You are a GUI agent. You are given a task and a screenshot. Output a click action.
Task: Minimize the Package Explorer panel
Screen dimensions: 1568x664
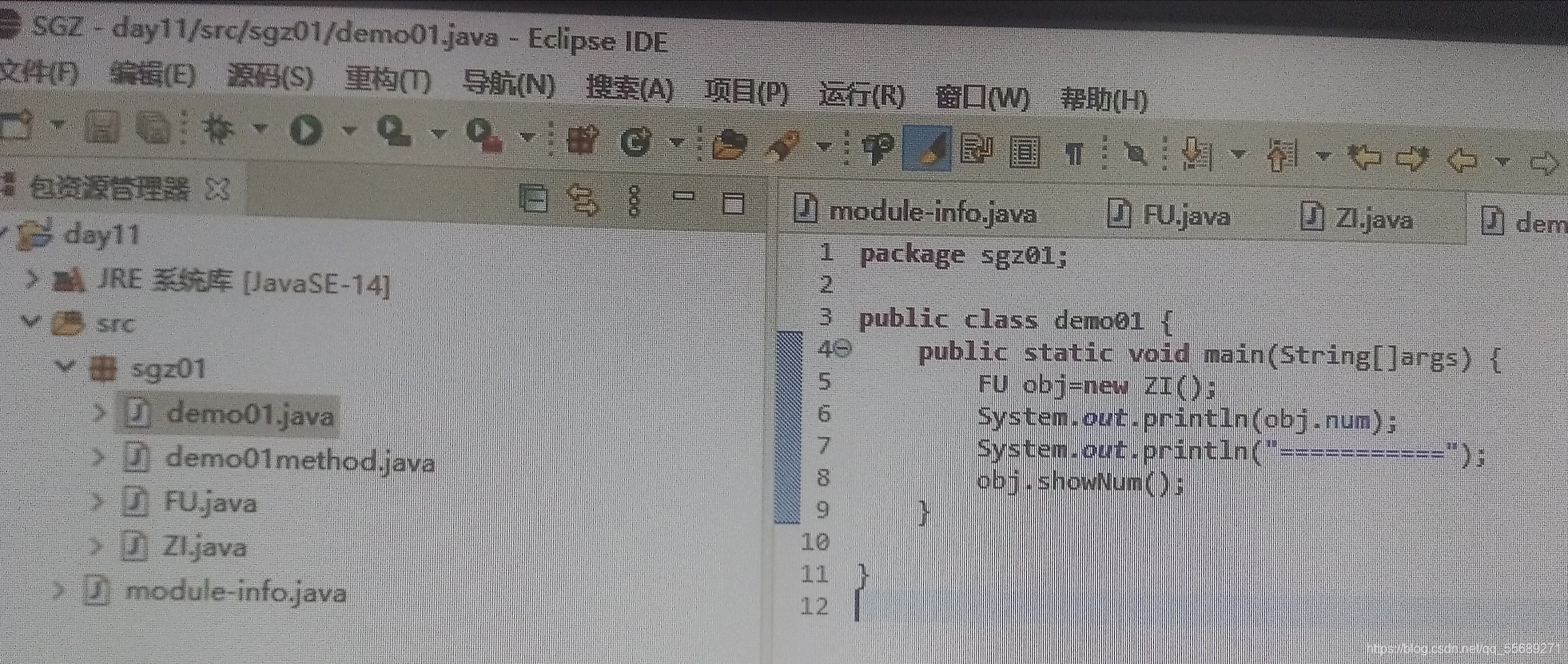click(683, 196)
